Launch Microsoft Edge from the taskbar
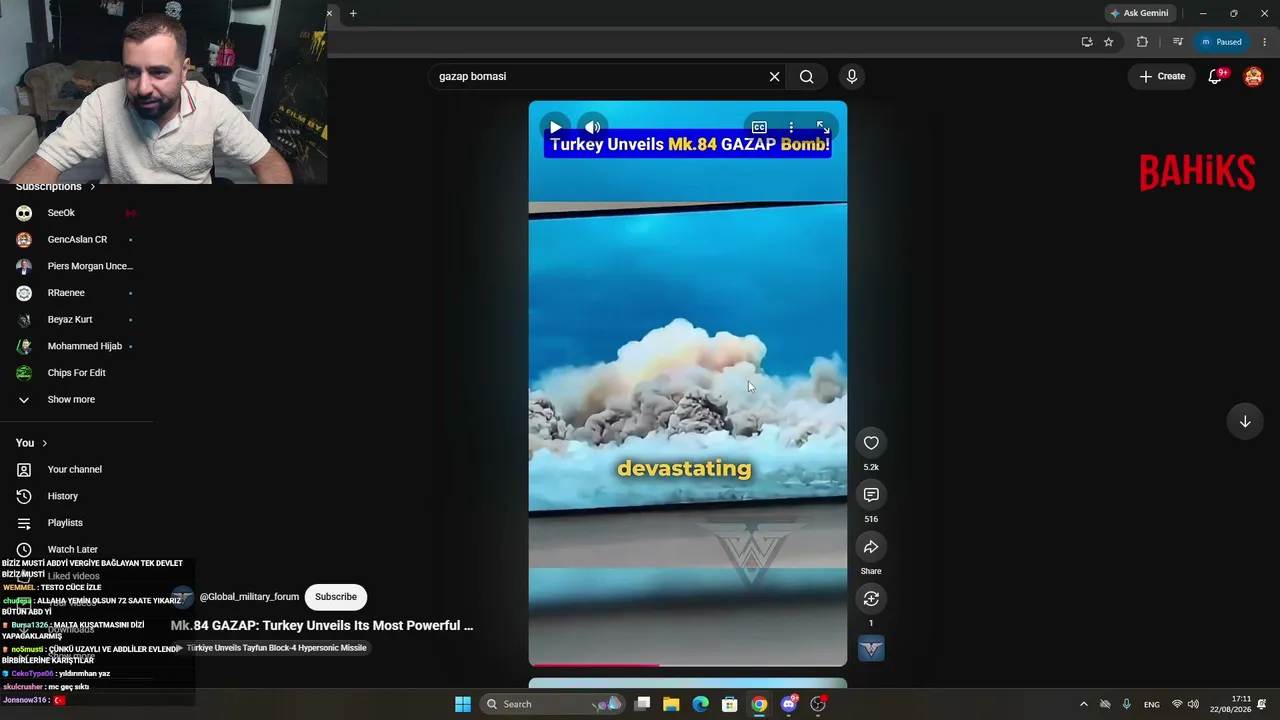The width and height of the screenshot is (1280, 720). (701, 704)
